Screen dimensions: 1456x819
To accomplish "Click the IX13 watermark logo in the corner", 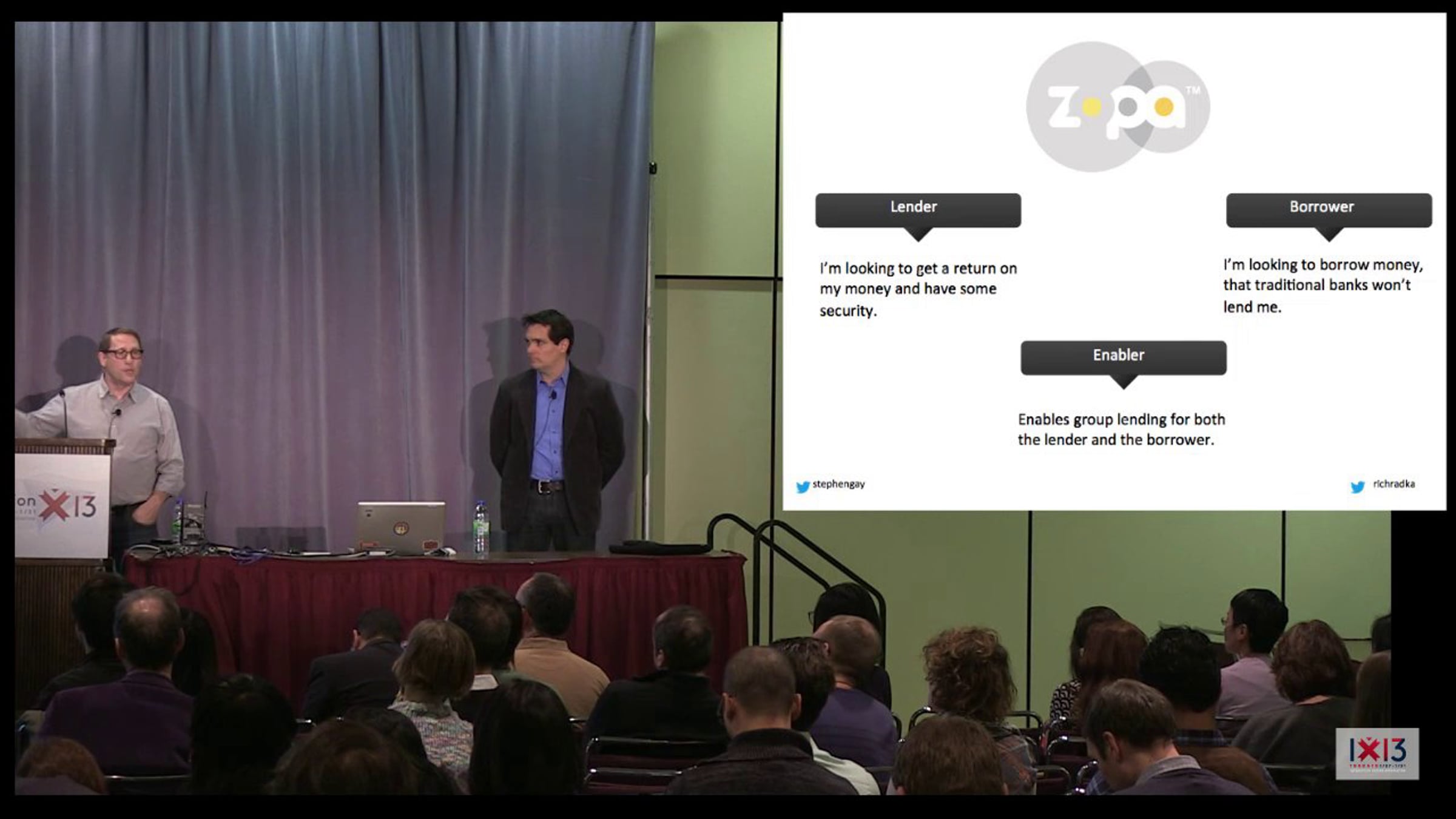I will click(x=1377, y=753).
